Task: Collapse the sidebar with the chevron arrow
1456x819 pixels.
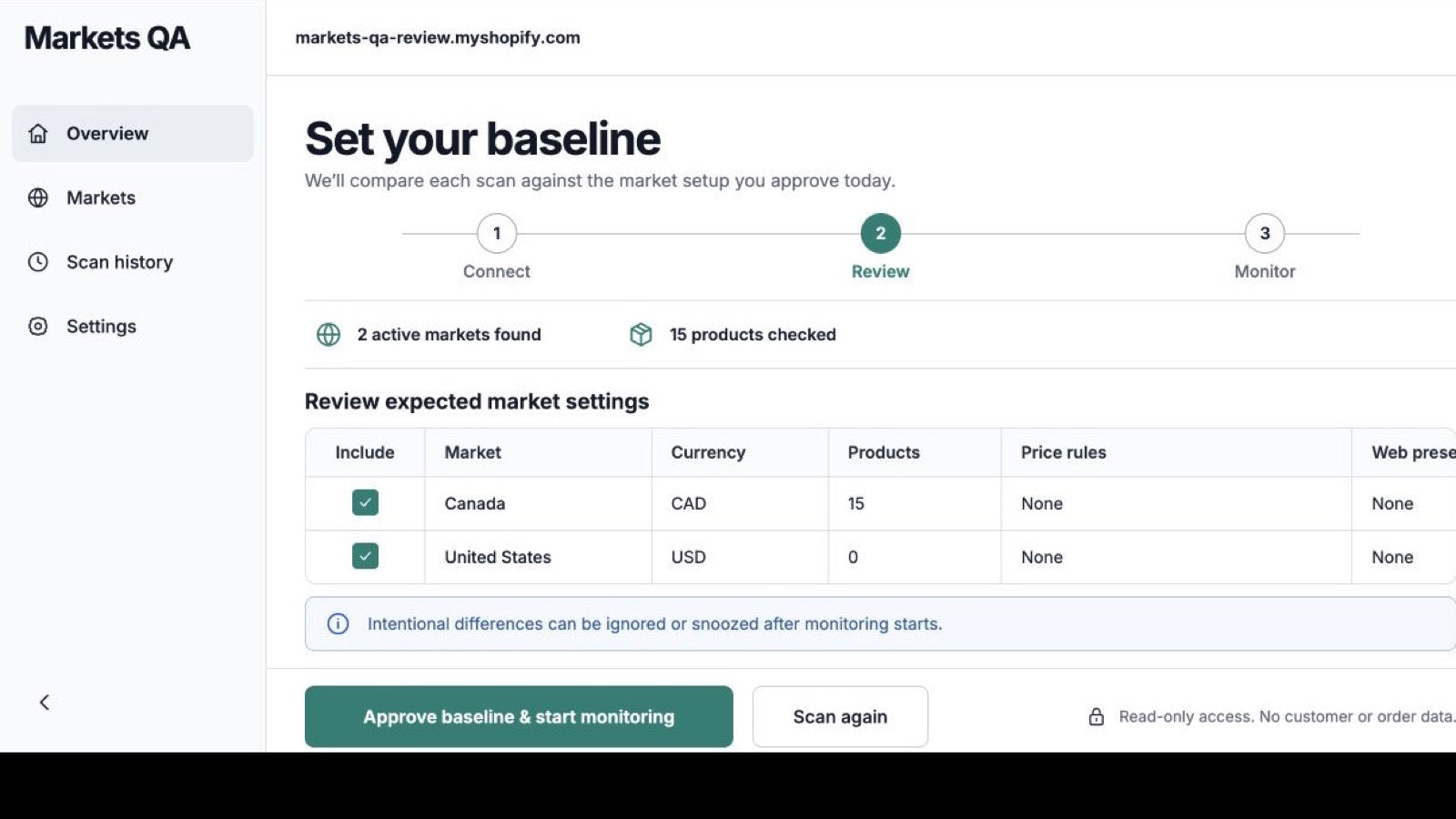Action: pyautogui.click(x=45, y=703)
